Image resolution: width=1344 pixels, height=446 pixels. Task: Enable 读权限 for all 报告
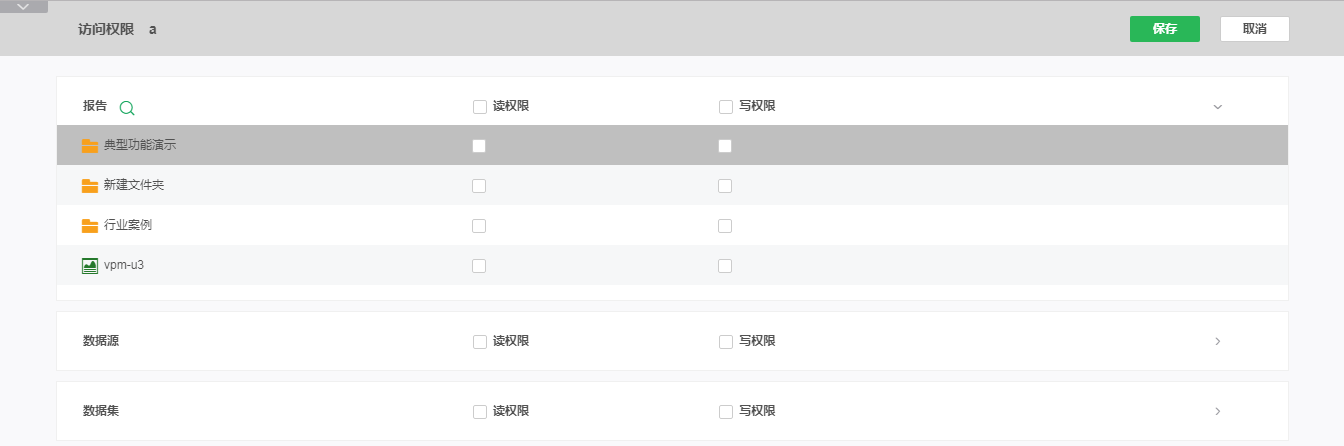480,106
